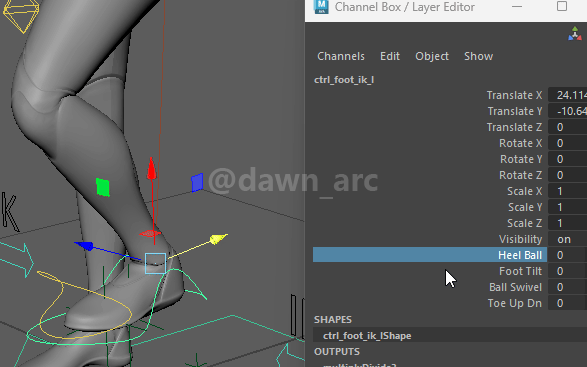Click the Rotate X value field

click(x=567, y=143)
